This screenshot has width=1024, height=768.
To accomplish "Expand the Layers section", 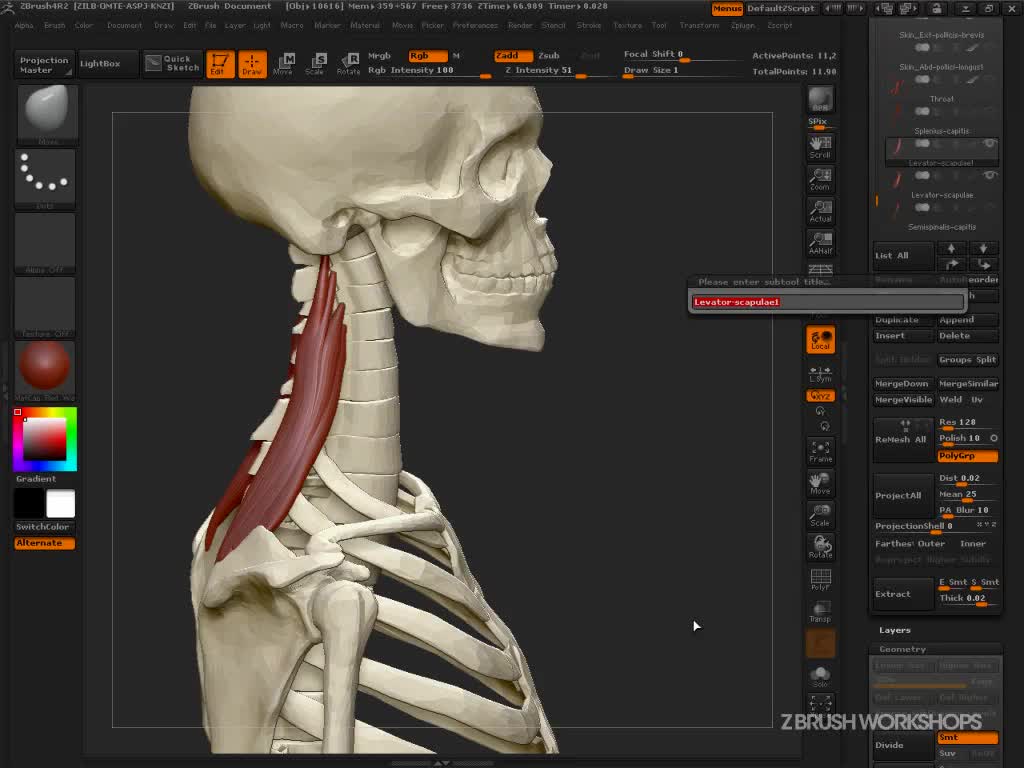I will [x=895, y=630].
